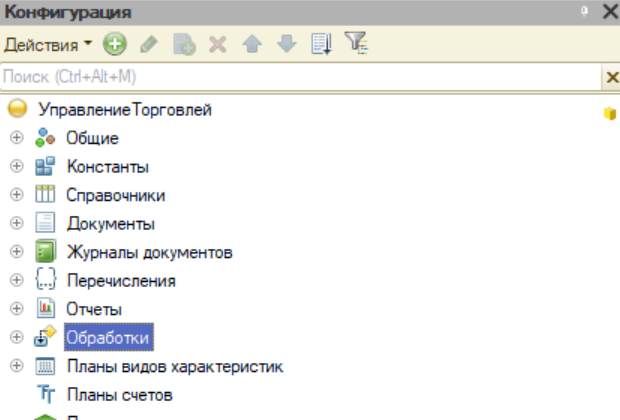Click the Filter by subsystems icon
Screen dimensions: 620x420
click(356, 43)
